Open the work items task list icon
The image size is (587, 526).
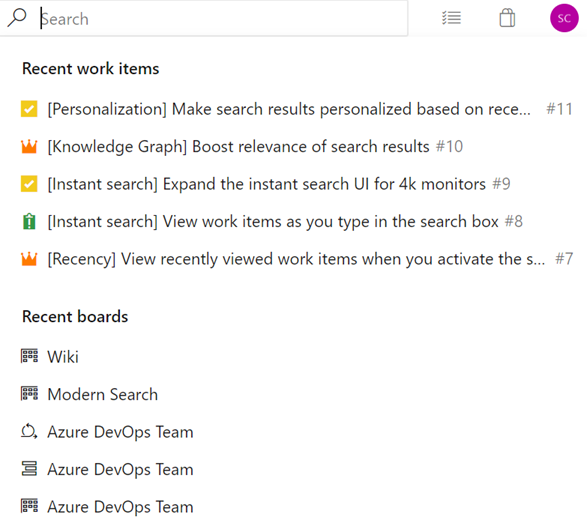pos(451,18)
